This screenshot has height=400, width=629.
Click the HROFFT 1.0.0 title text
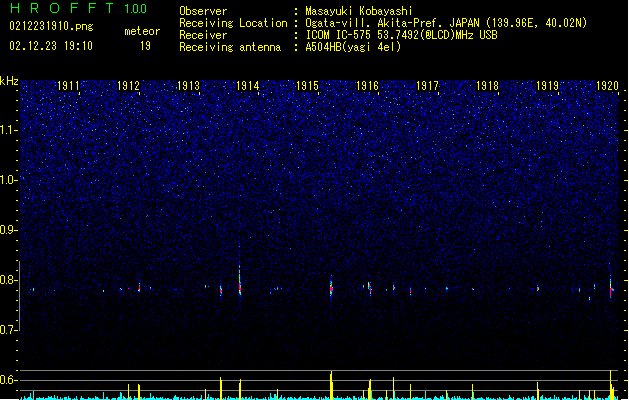[x=78, y=8]
